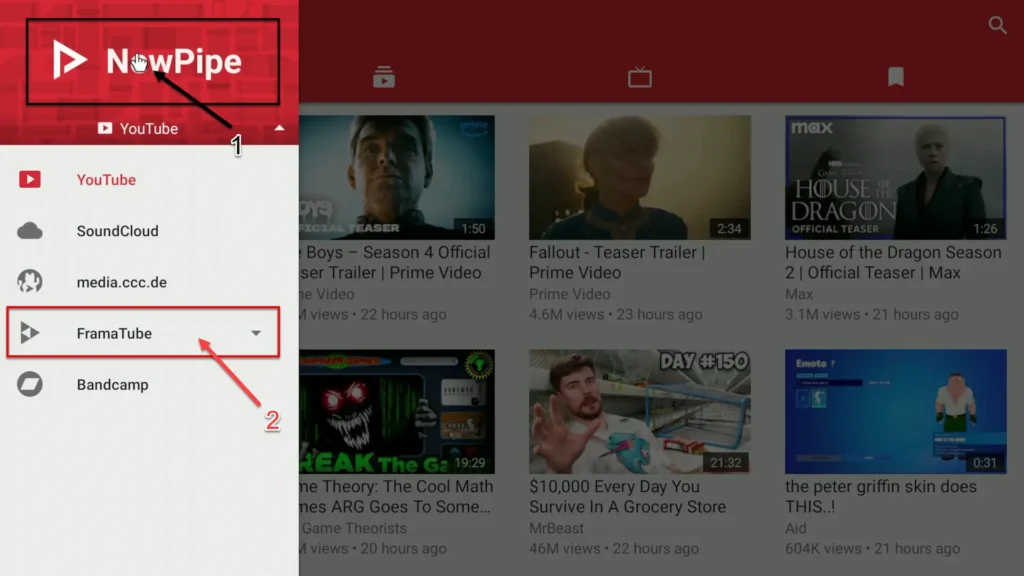Open the TV channels tab icon
Image resolution: width=1024 pixels, height=576 pixels.
(639, 77)
